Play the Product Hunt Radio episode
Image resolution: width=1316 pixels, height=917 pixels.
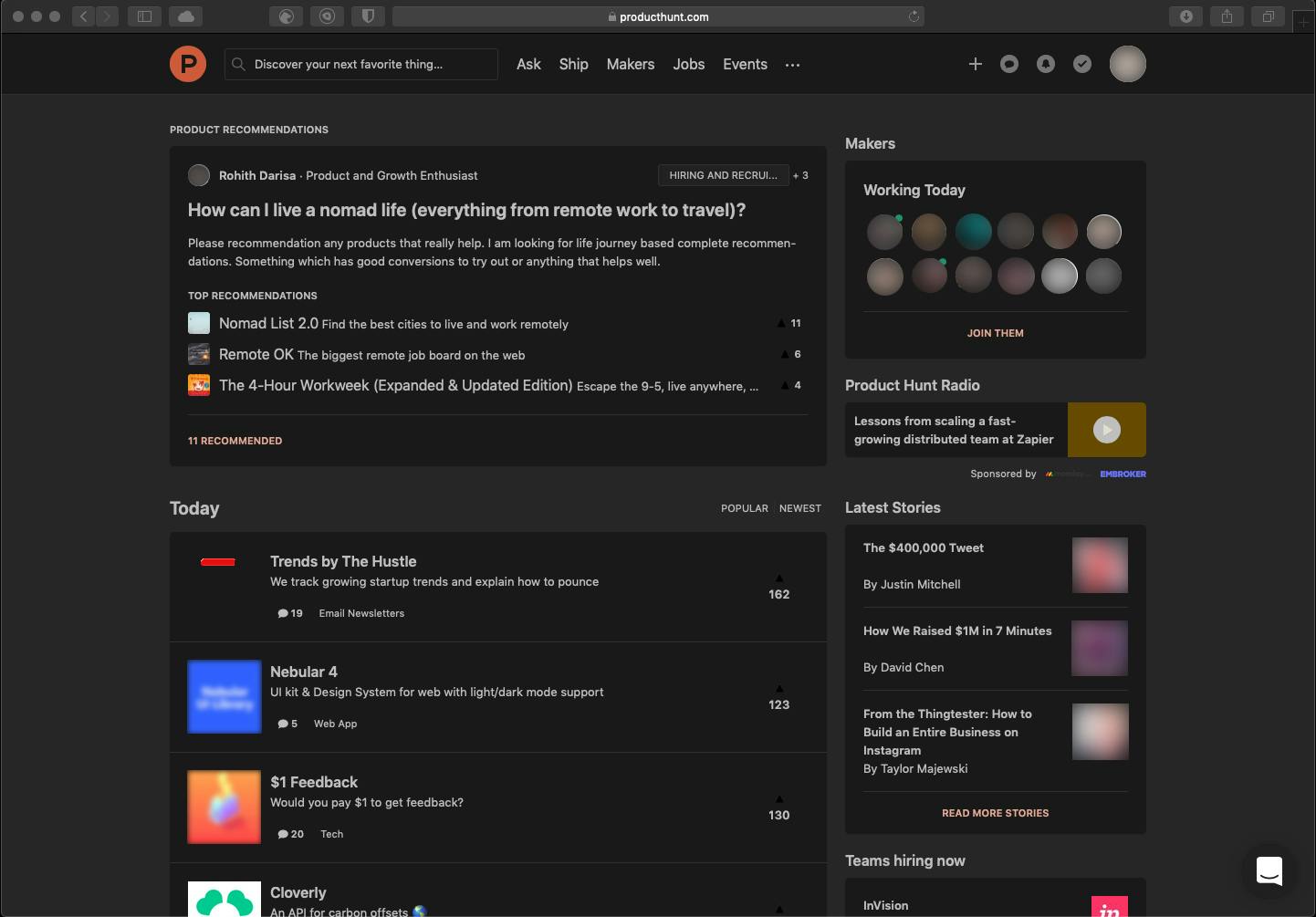click(x=1107, y=430)
